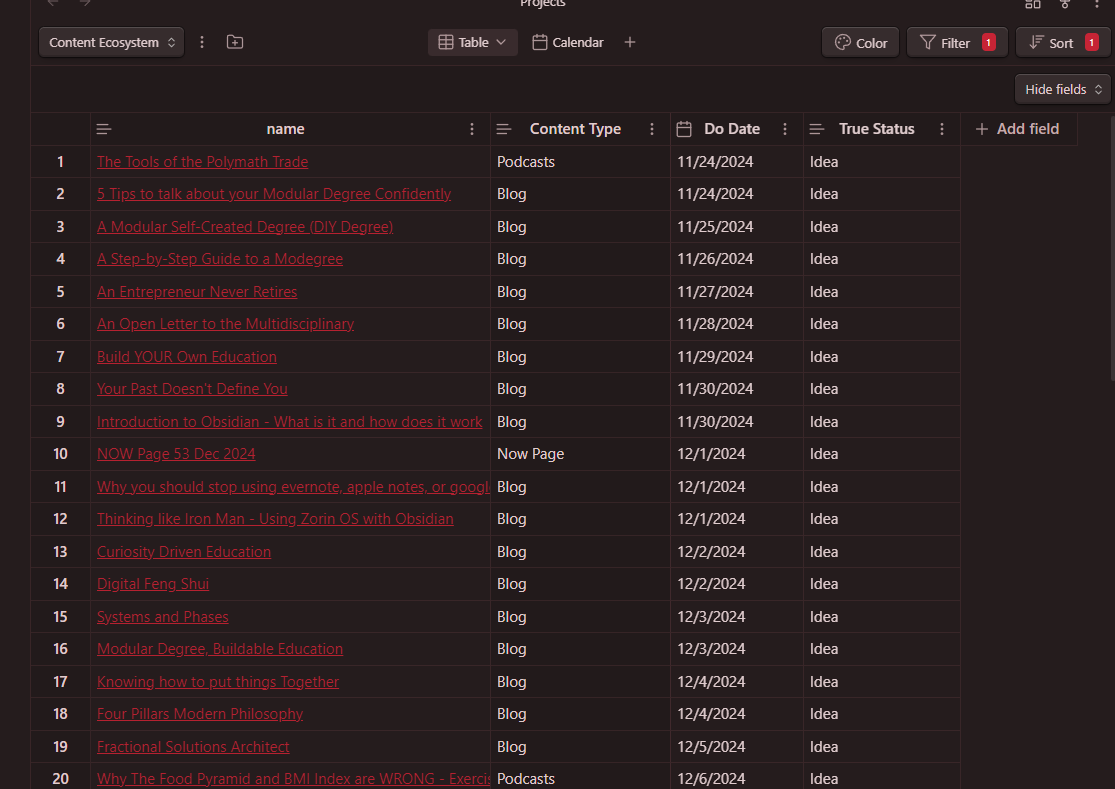The height and width of the screenshot is (789, 1115).
Task: Expand the Hide fields dropdown
Action: (1062, 89)
